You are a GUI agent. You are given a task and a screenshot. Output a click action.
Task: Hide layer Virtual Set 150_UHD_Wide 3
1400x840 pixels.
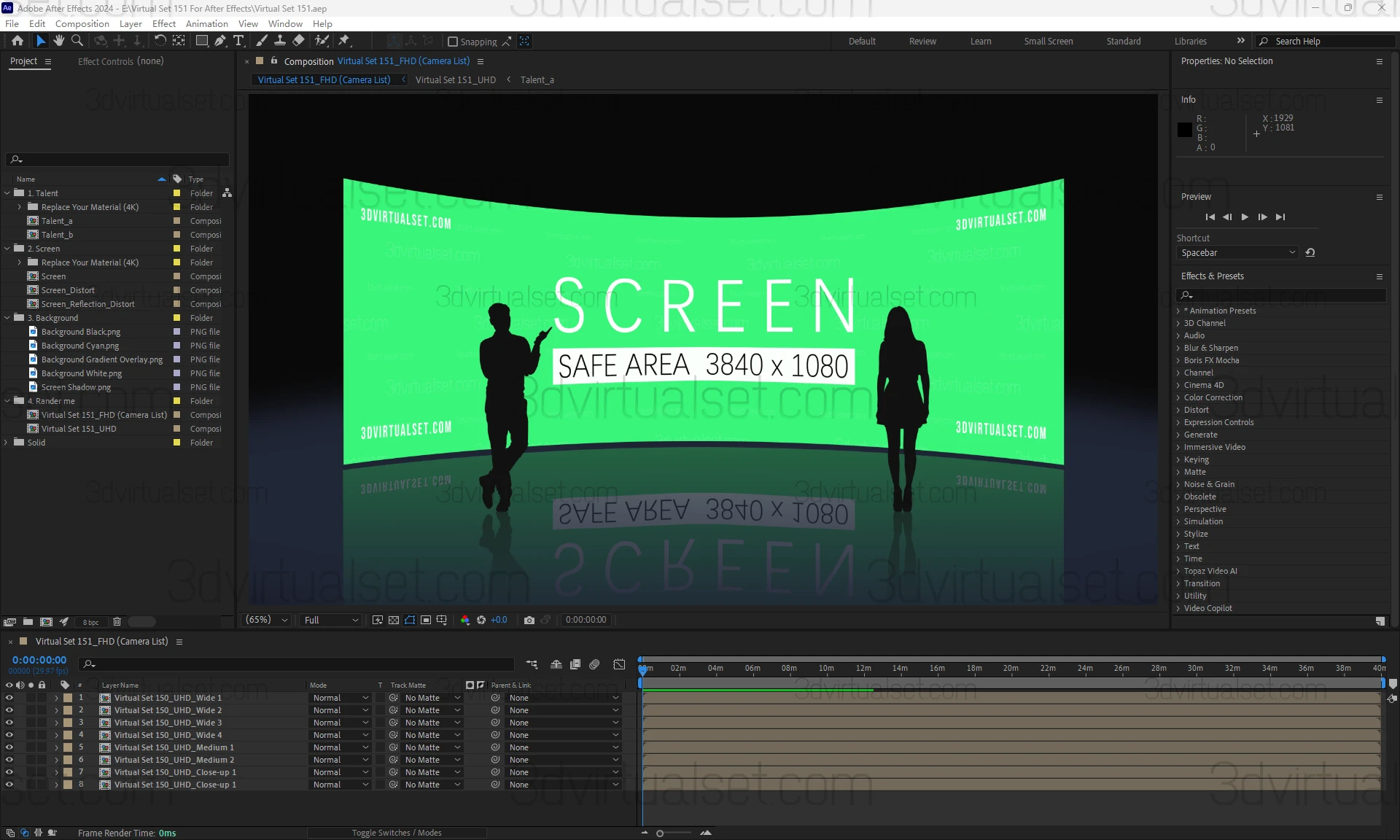point(9,723)
